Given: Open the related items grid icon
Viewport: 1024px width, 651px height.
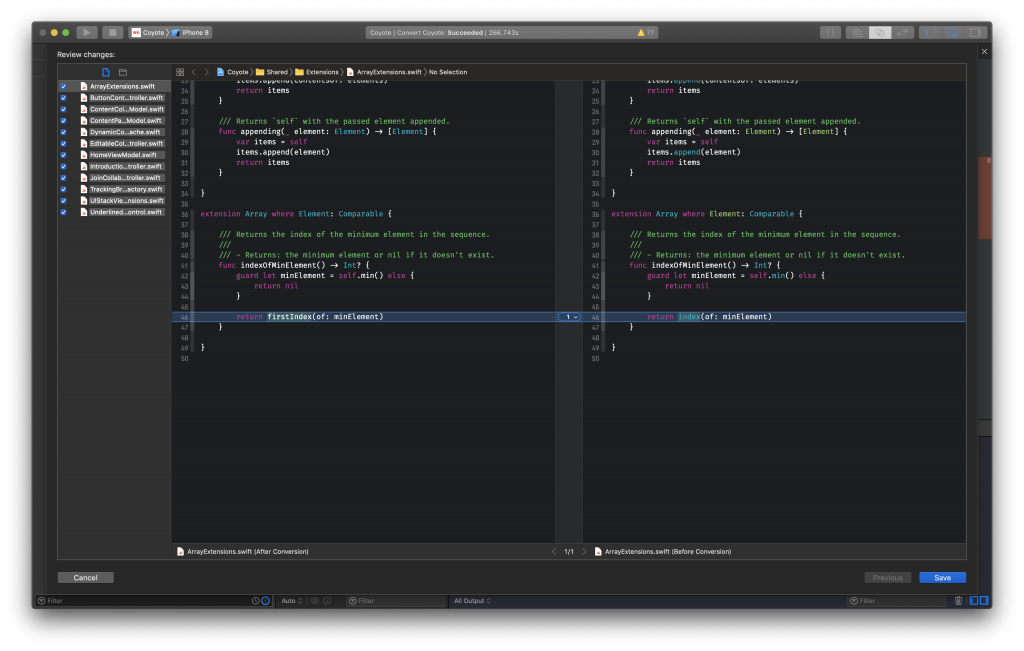Looking at the screenshot, I should pyautogui.click(x=180, y=72).
